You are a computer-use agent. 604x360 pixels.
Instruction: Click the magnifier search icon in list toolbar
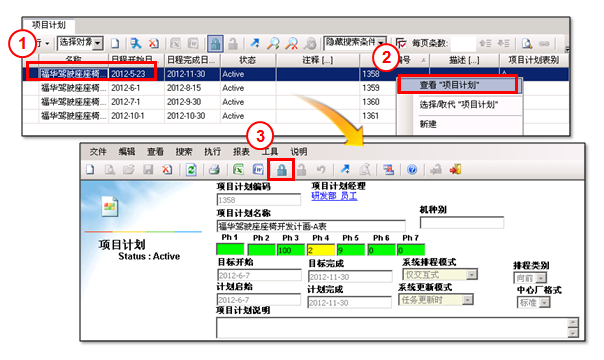click(273, 44)
